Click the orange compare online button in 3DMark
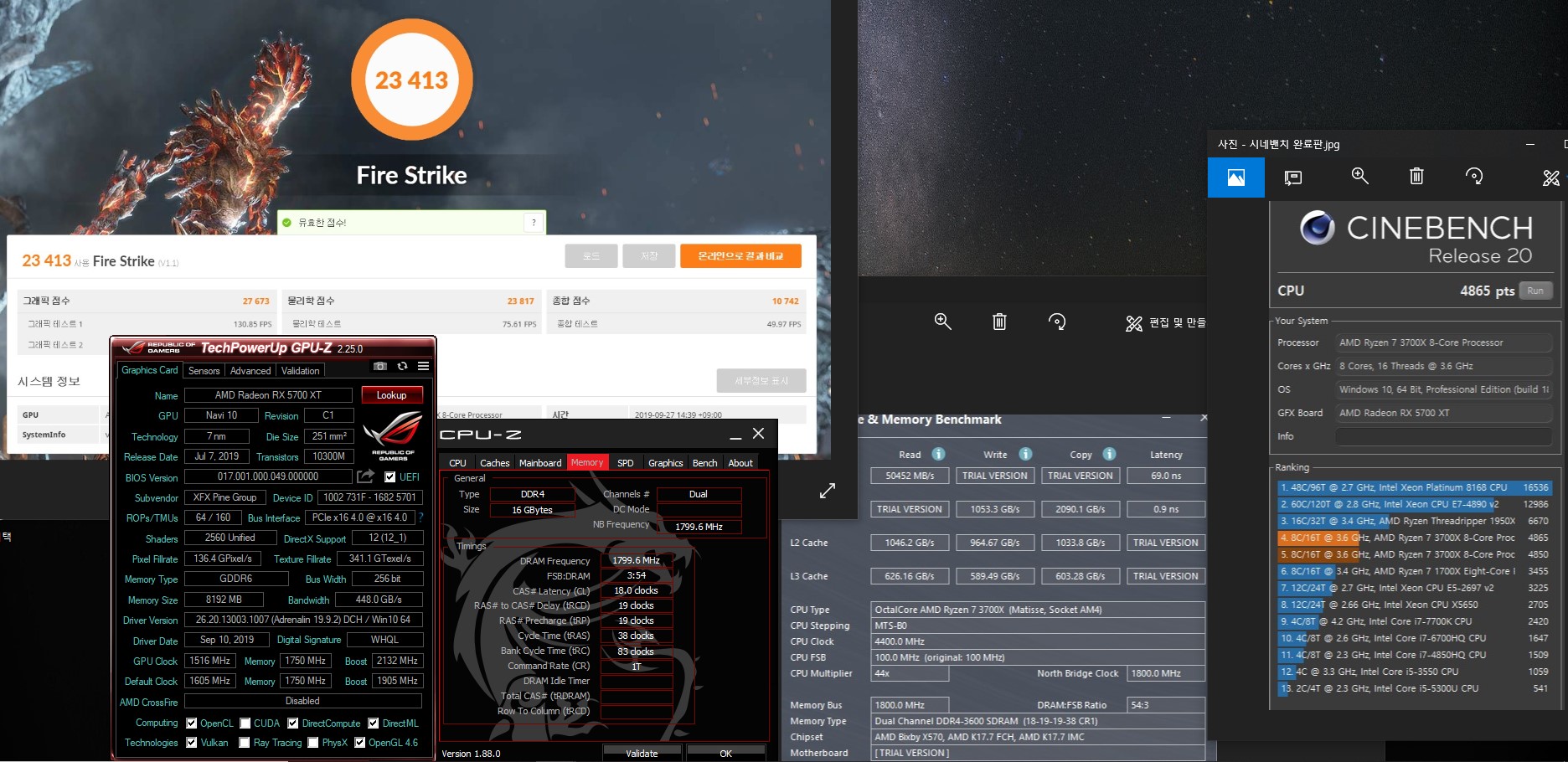The width and height of the screenshot is (1568, 762). (x=740, y=255)
